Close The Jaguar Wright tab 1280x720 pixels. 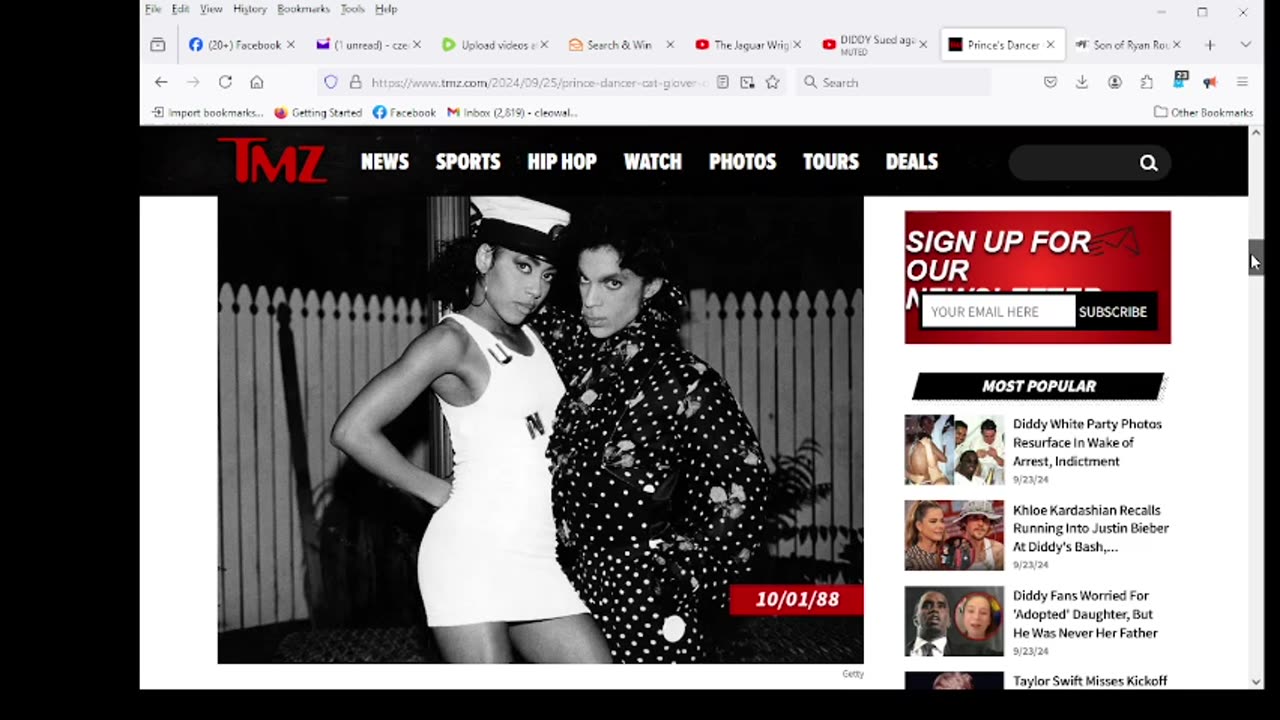(797, 45)
